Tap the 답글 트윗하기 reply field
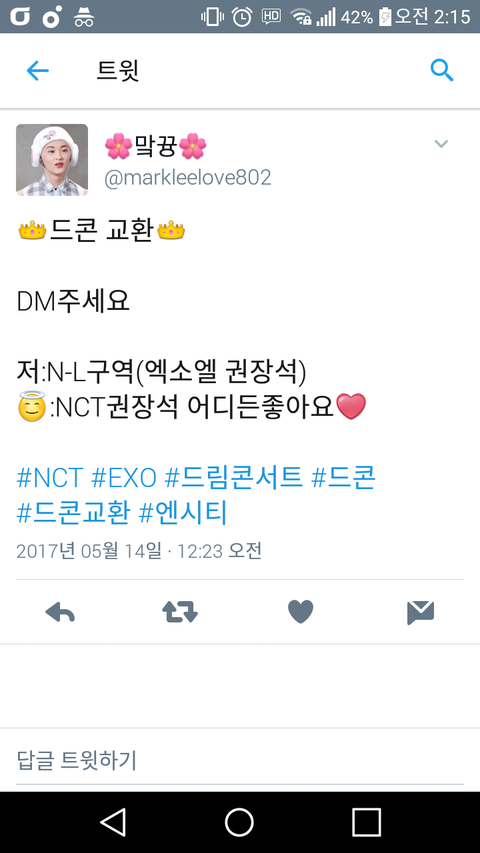The image size is (480, 853). point(239,760)
